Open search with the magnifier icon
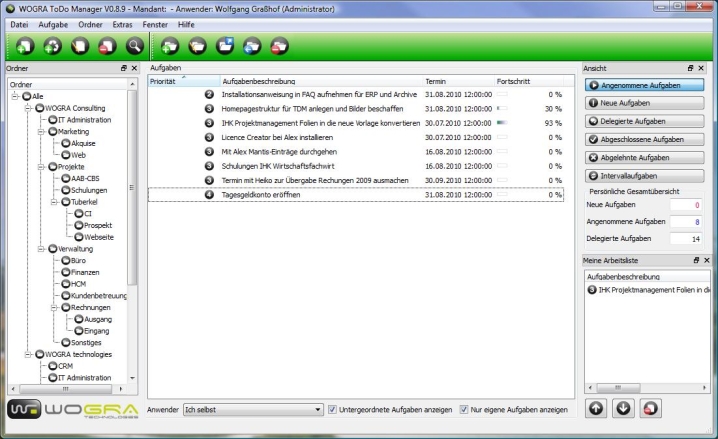Screen dimensions: 718x439 pyautogui.click(x=135, y=45)
